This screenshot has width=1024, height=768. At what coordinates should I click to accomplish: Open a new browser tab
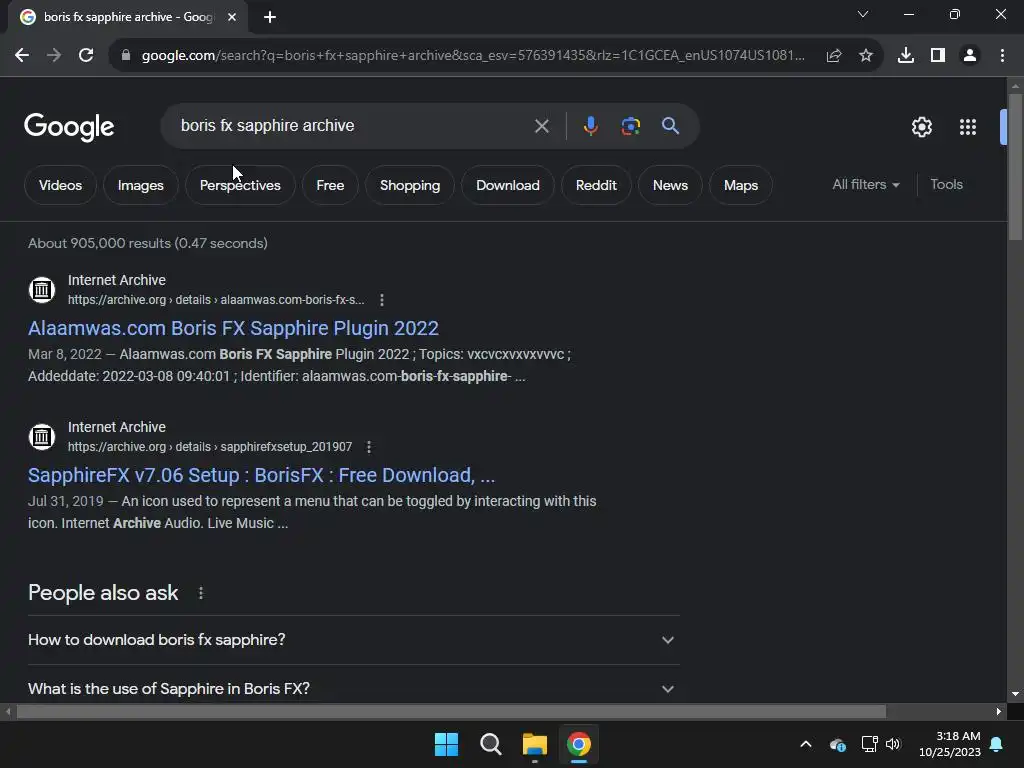pyautogui.click(x=270, y=17)
